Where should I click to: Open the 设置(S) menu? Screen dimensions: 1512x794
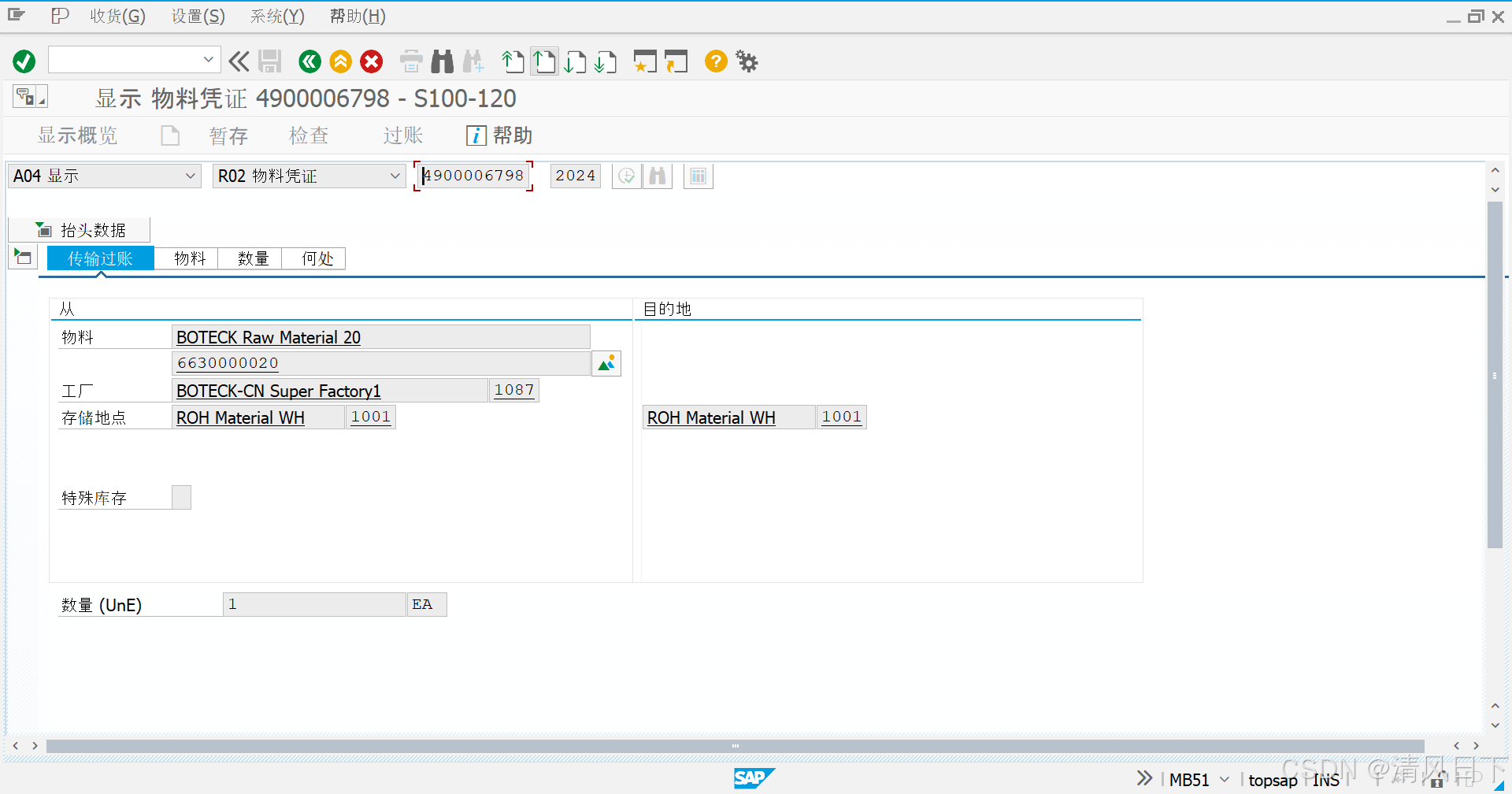pyautogui.click(x=198, y=16)
